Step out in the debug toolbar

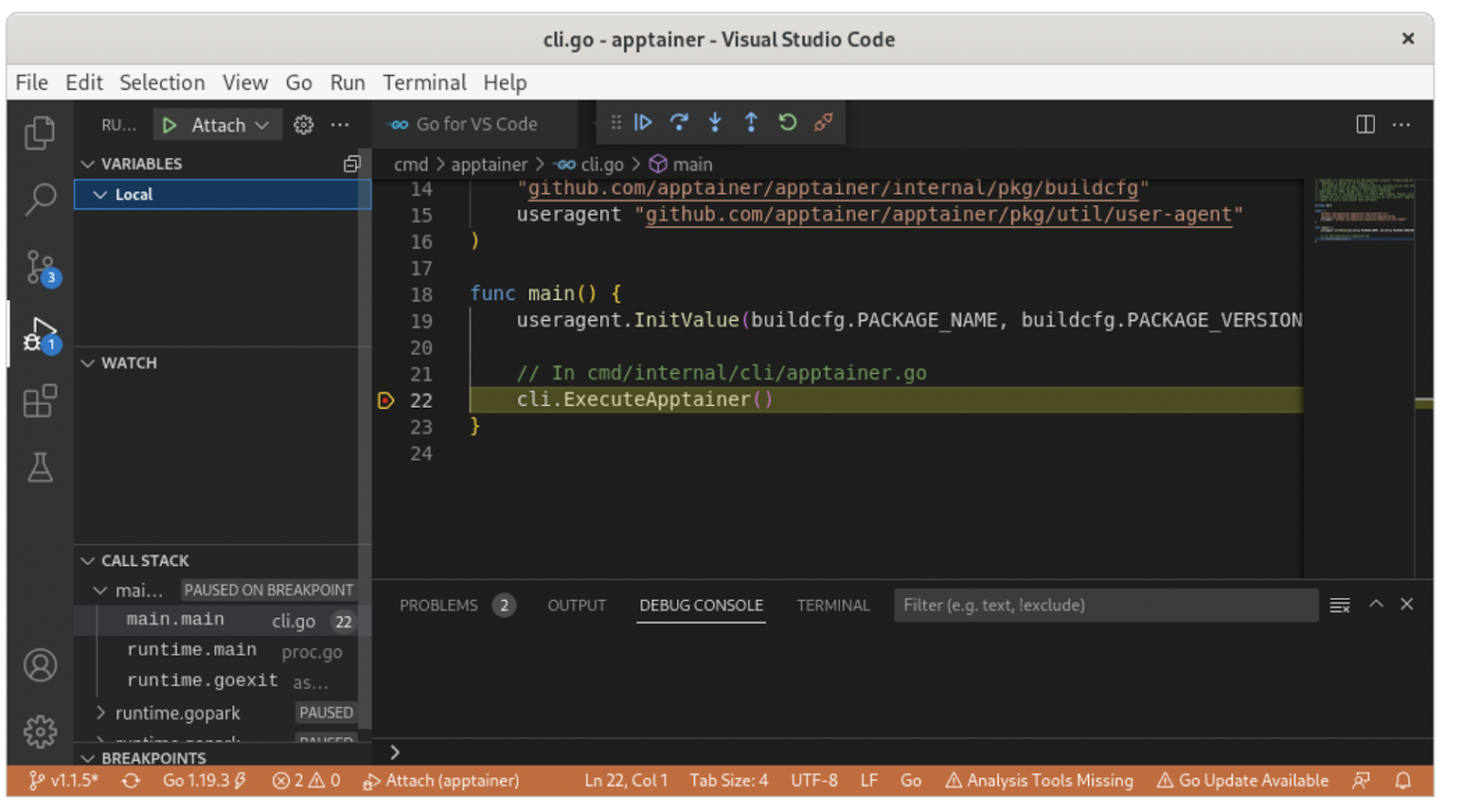point(751,123)
